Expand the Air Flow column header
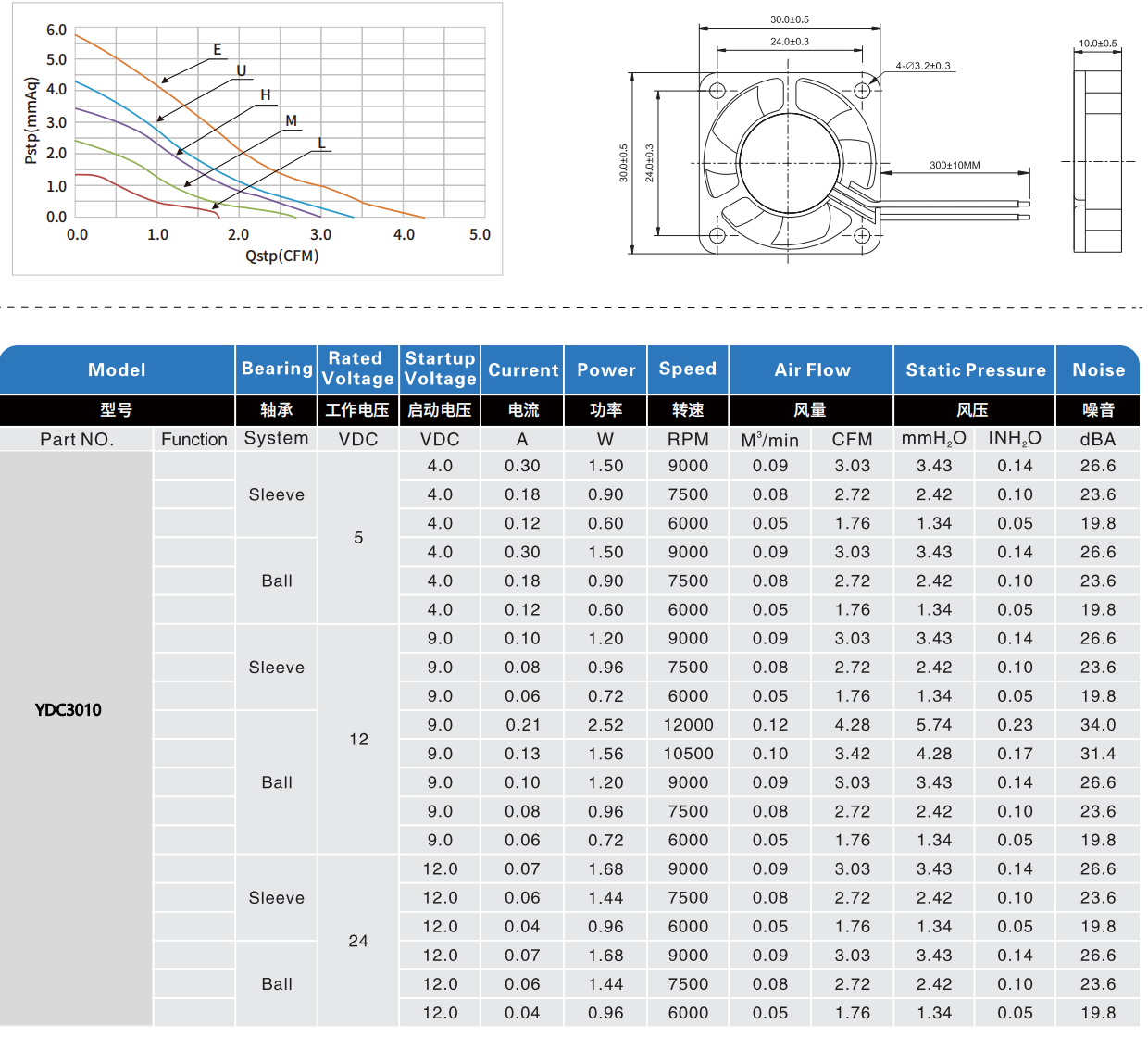 coord(812,369)
